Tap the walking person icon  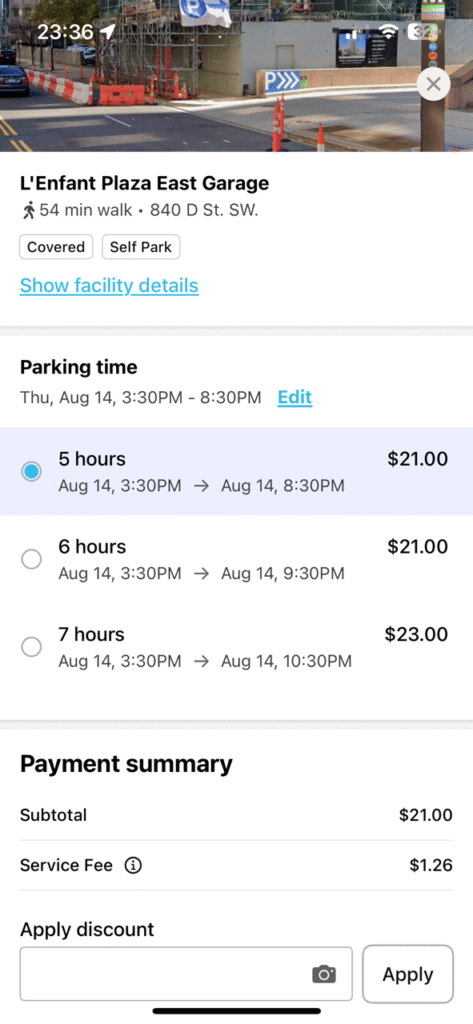[28, 210]
